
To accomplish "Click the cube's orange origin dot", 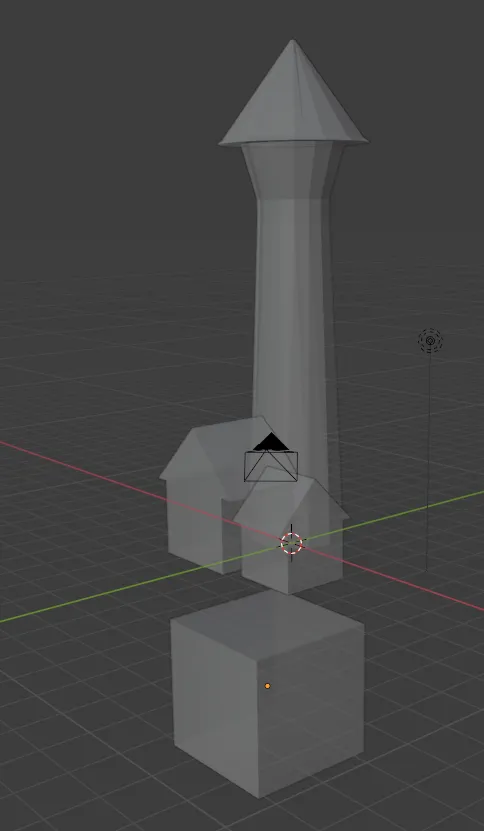I will [x=267, y=686].
